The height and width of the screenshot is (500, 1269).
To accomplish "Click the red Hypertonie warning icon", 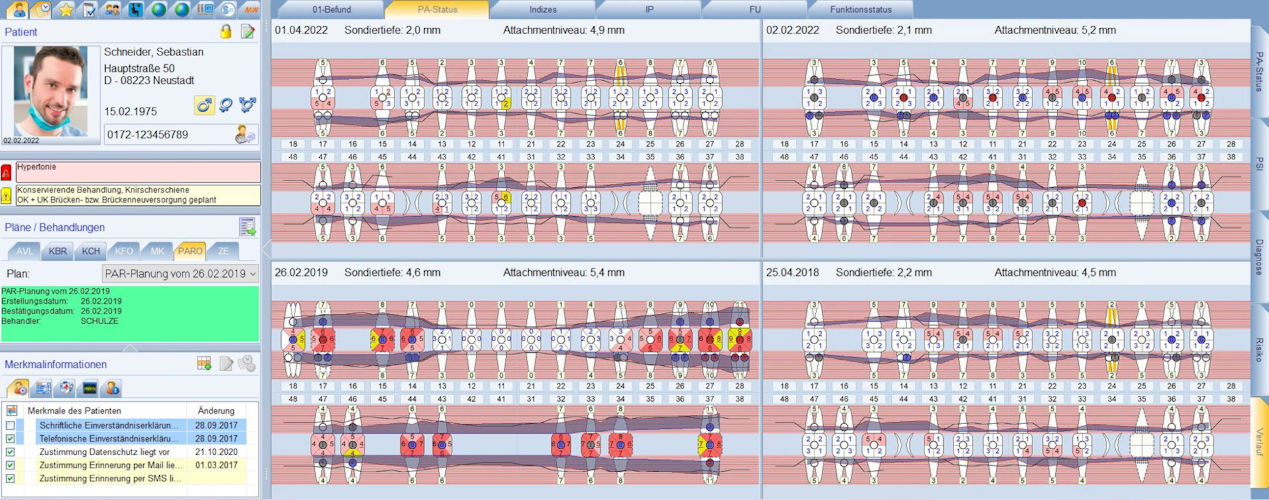I will [7, 171].
